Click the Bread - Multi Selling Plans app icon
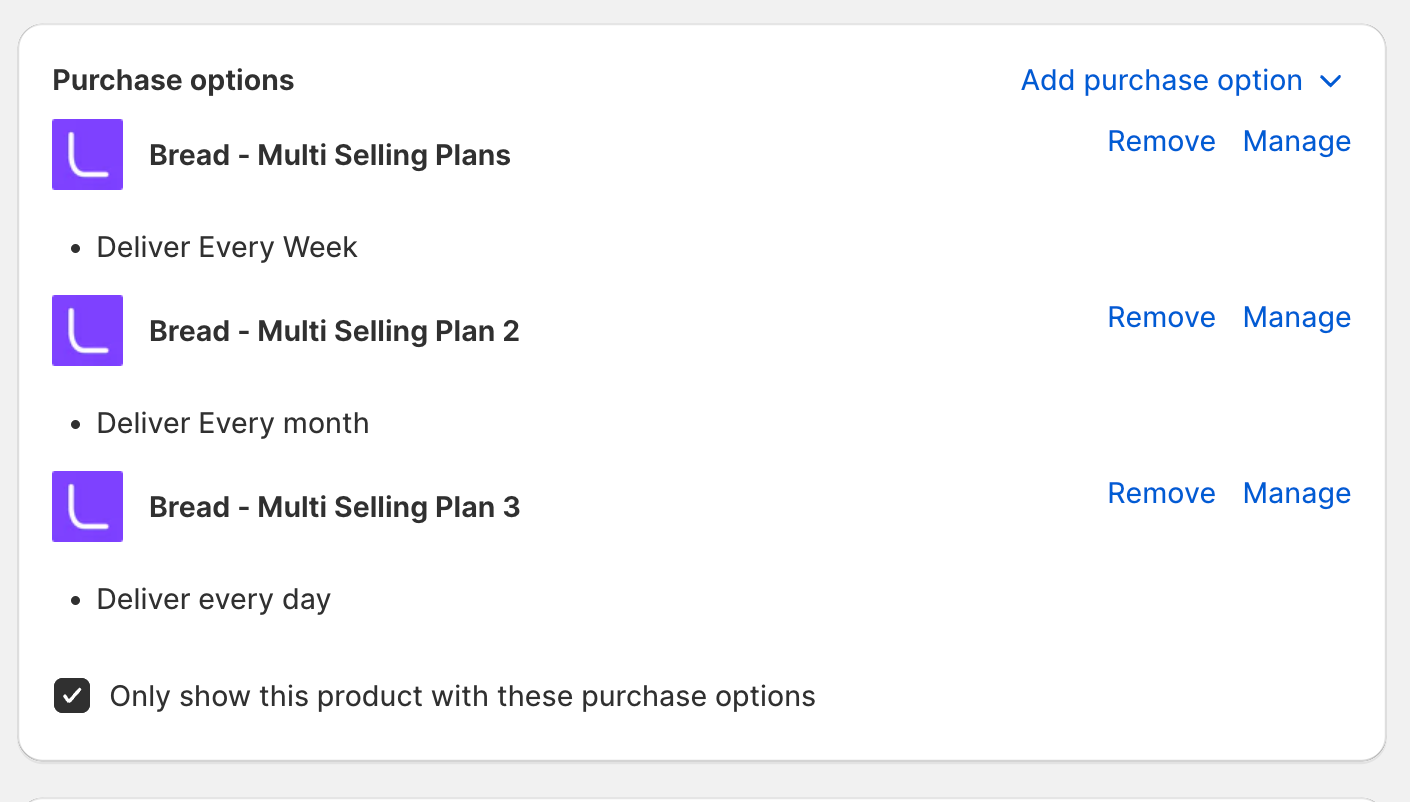 (87, 155)
